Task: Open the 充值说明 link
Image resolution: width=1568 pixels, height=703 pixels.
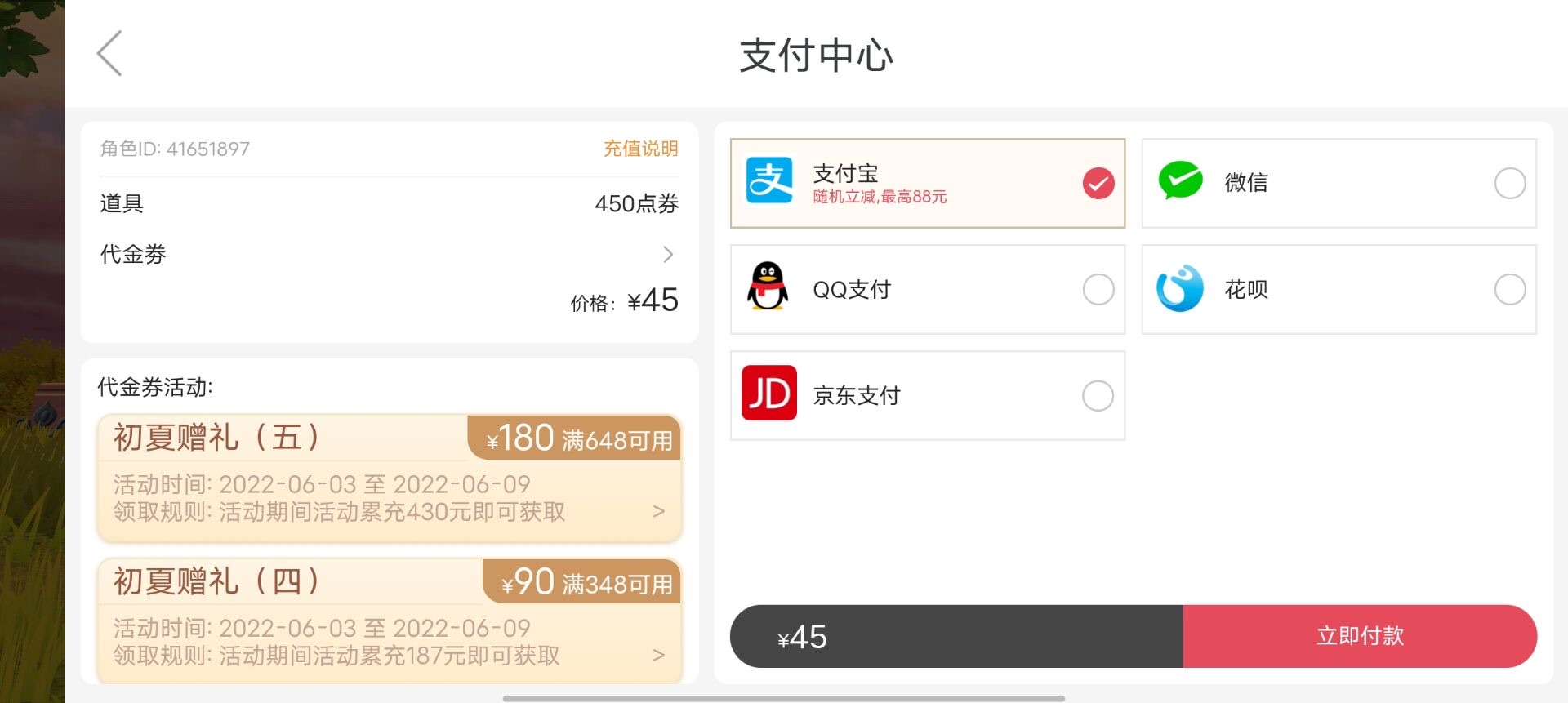Action: [x=641, y=149]
